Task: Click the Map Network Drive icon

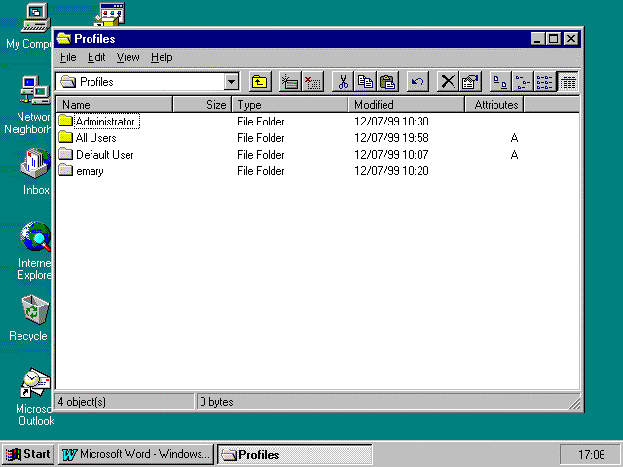Action: [290, 82]
